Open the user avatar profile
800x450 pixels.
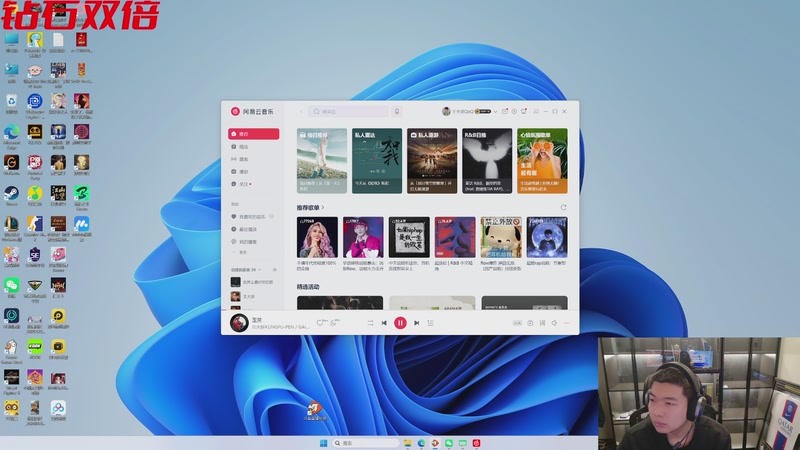click(446, 111)
